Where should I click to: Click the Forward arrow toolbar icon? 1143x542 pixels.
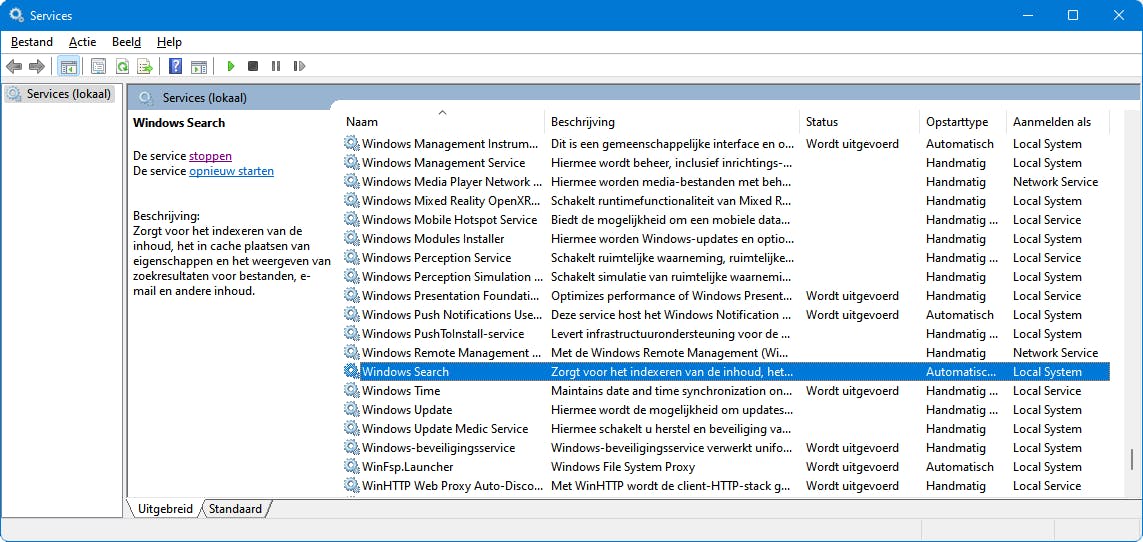pyautogui.click(x=37, y=67)
